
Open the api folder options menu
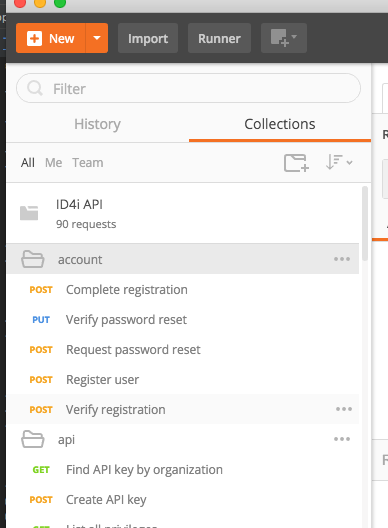click(342, 439)
